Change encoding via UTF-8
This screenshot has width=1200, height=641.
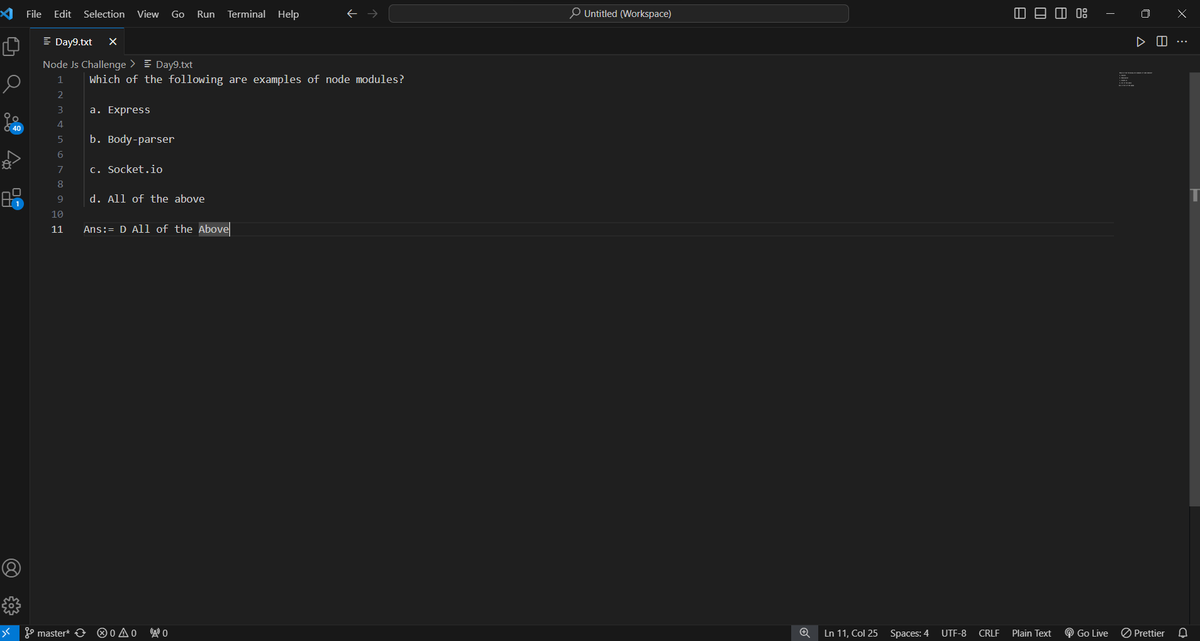[x=953, y=633]
